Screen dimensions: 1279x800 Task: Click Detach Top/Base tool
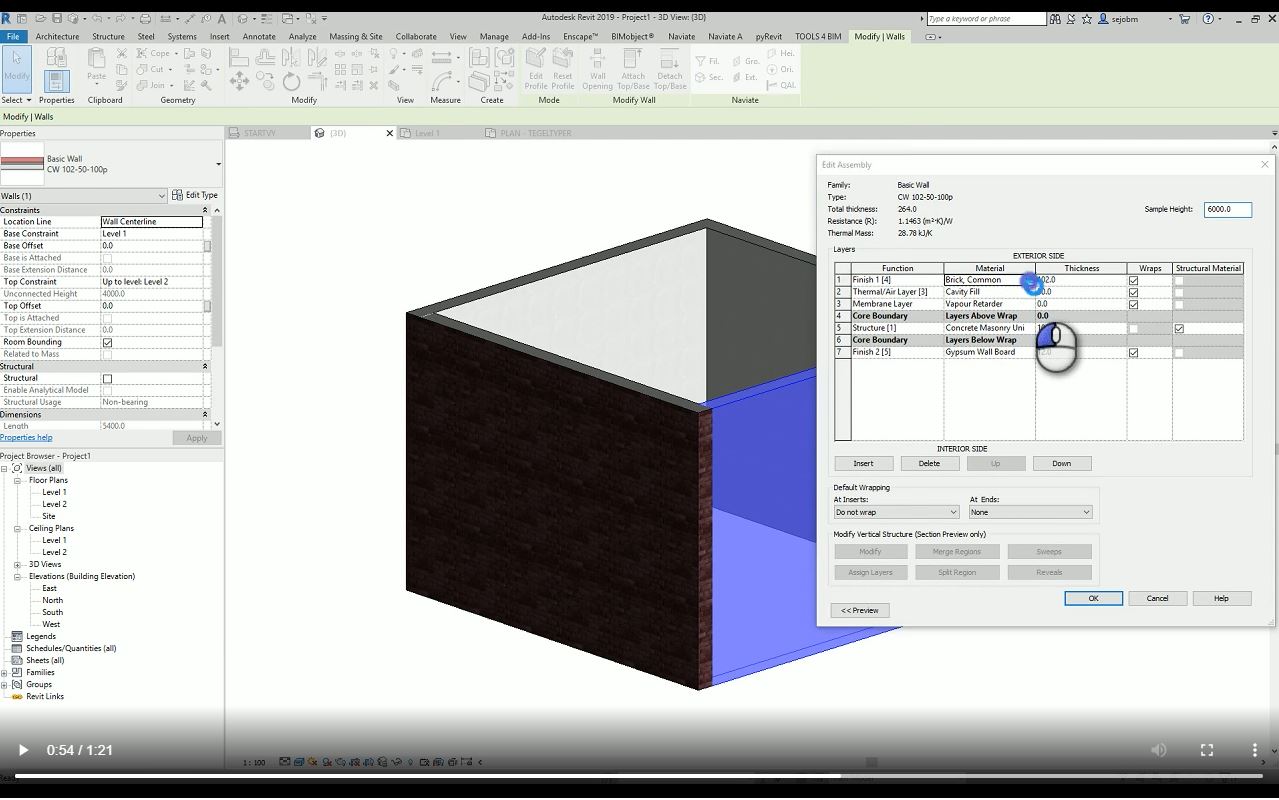pos(670,68)
